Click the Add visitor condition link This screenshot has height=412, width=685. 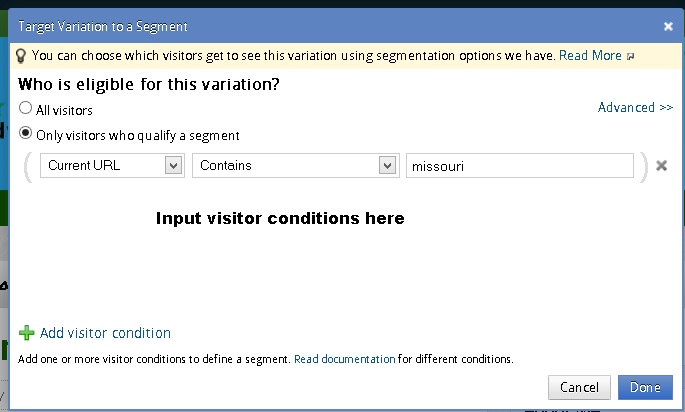pyautogui.click(x=105, y=333)
